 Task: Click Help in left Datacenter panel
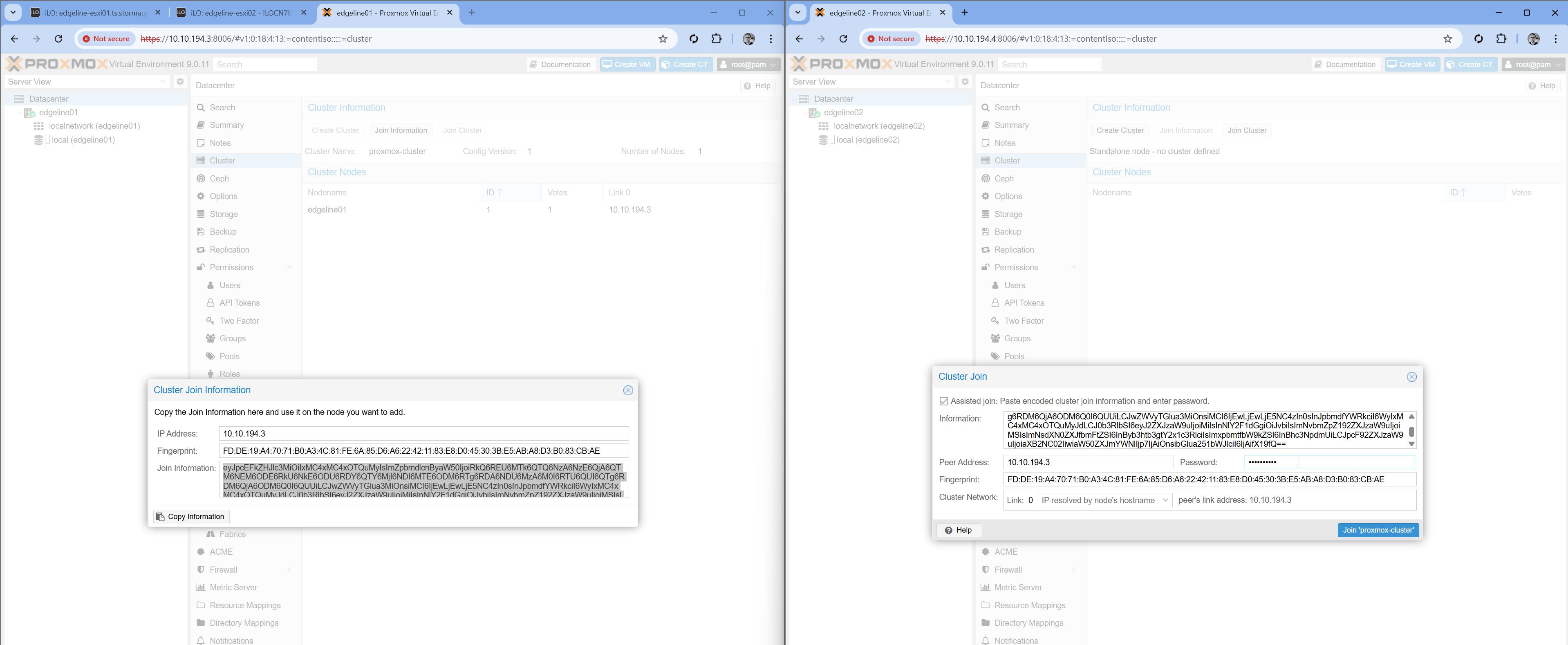coord(757,86)
